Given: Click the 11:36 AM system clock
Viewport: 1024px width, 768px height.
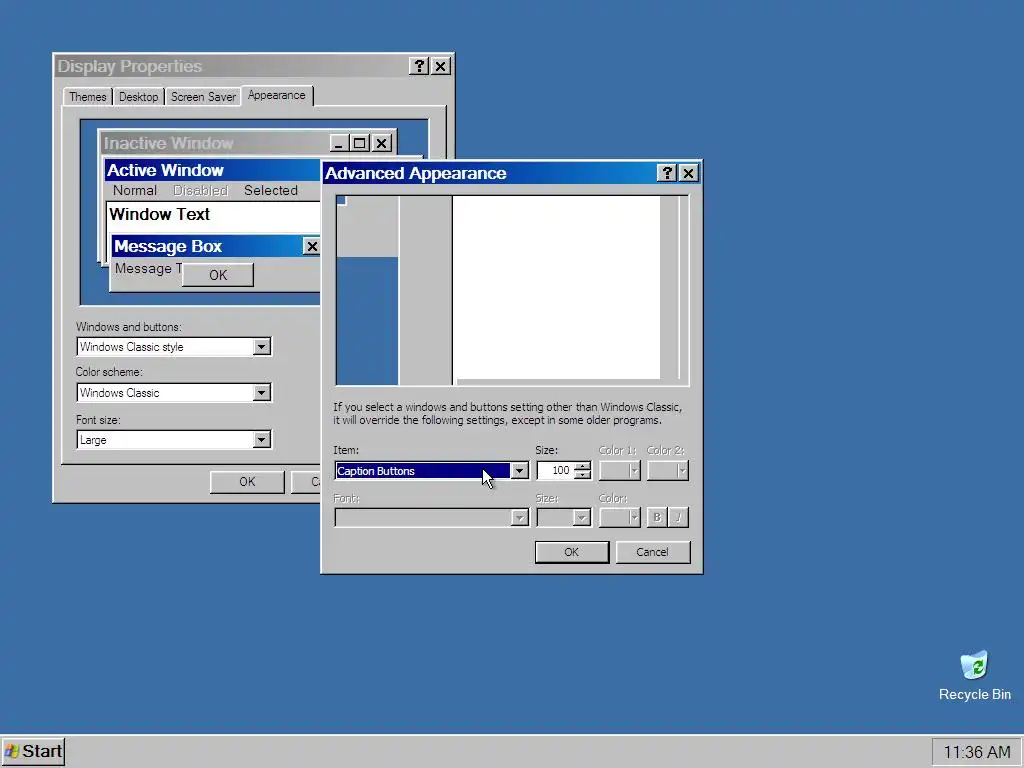Looking at the screenshot, I should (x=976, y=752).
